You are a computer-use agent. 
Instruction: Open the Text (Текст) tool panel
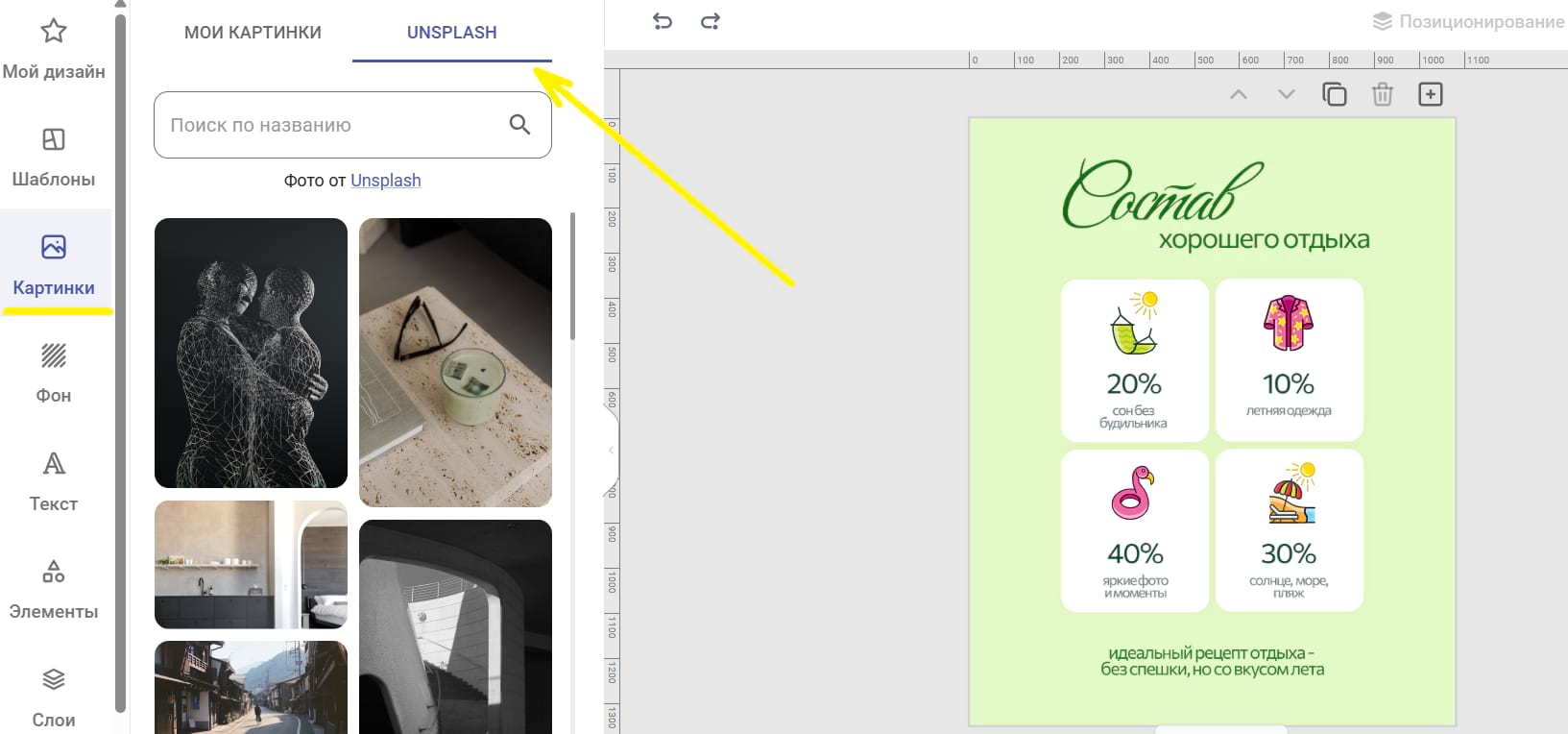click(54, 481)
